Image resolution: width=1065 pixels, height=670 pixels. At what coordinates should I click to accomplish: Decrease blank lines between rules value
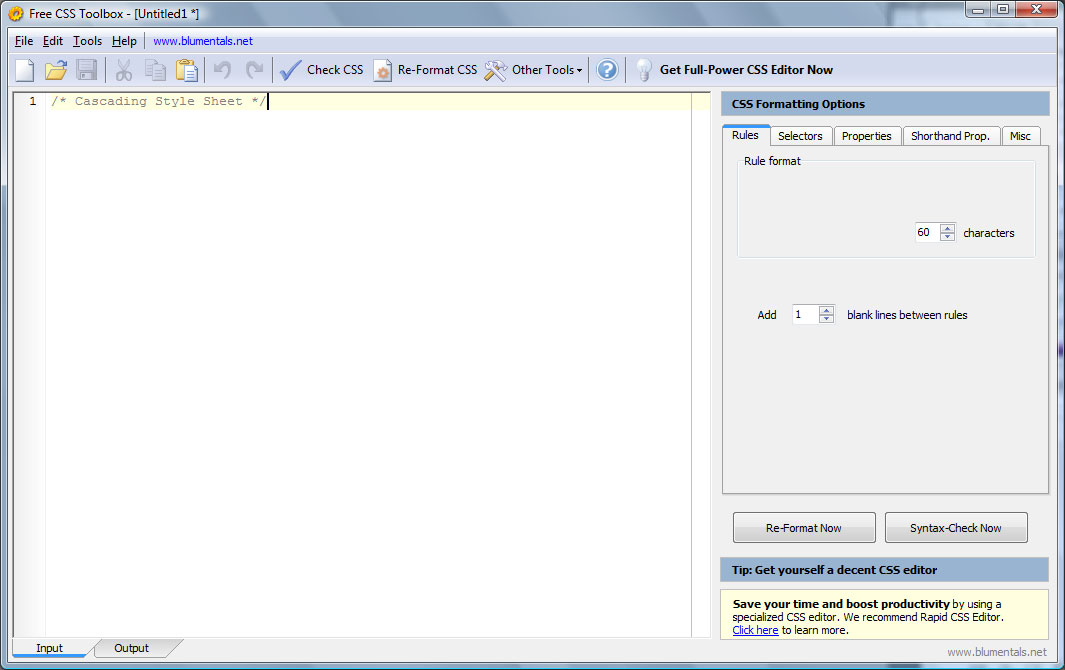(826, 319)
